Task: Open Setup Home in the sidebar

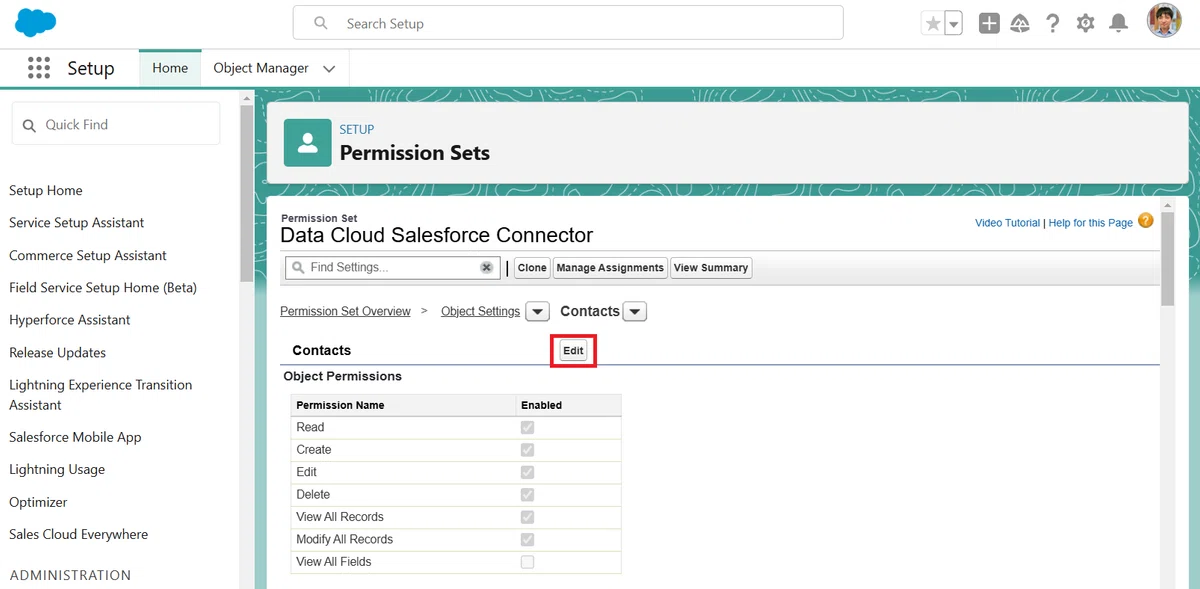Action: point(46,190)
